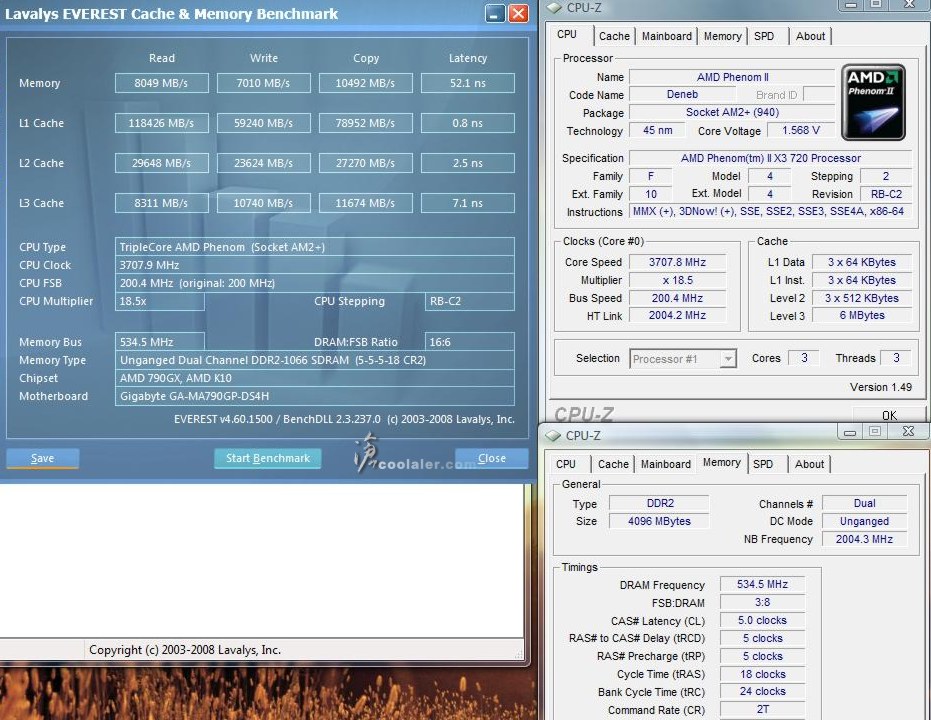Click the L2 Cache Copy value "27270 MB/s"
The height and width of the screenshot is (720, 931).
point(366,163)
